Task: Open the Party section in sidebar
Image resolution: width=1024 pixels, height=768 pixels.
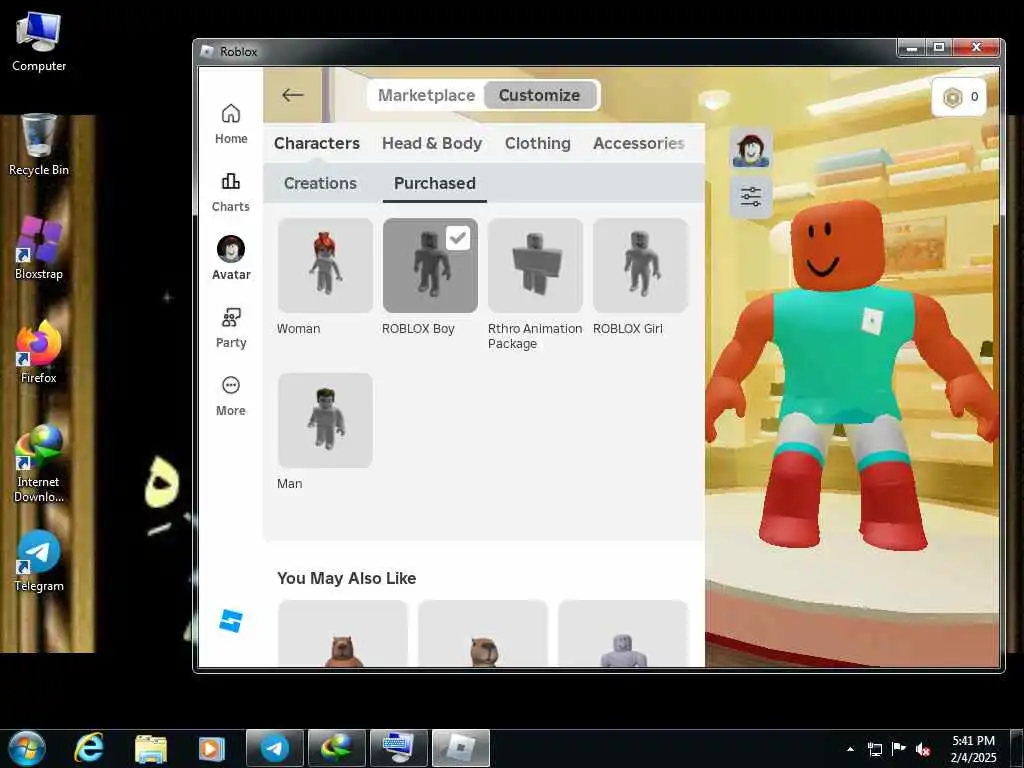Action: (x=231, y=328)
